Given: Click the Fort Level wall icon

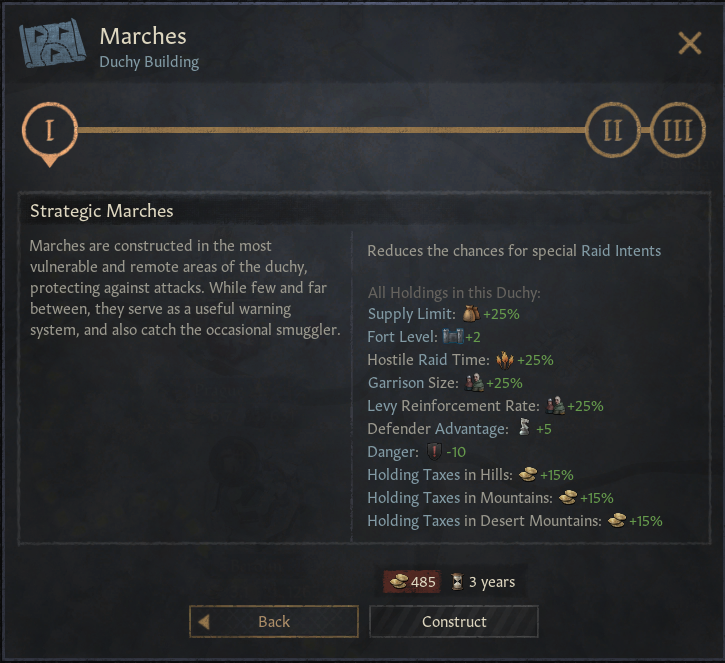Looking at the screenshot, I should click(453, 337).
